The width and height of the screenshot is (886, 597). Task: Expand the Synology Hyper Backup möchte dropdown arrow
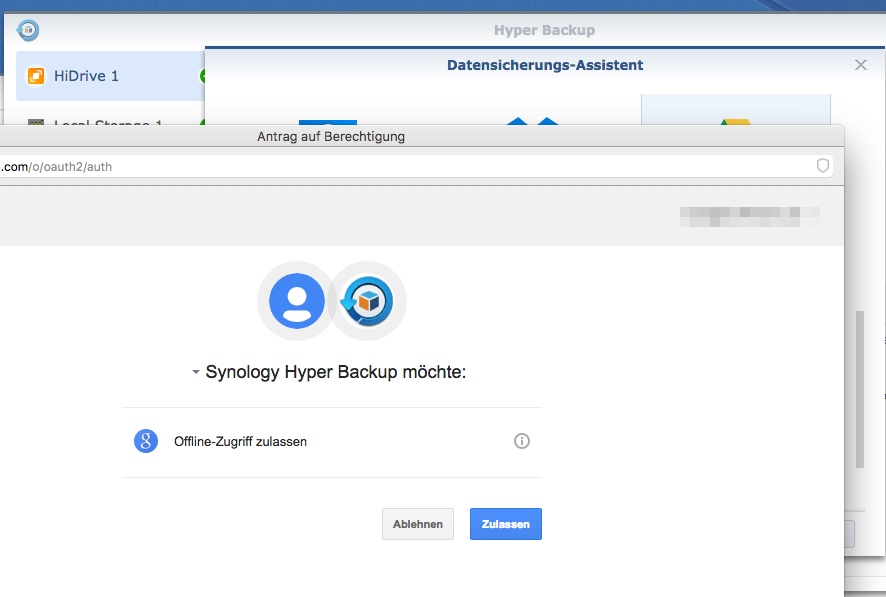pyautogui.click(x=196, y=373)
